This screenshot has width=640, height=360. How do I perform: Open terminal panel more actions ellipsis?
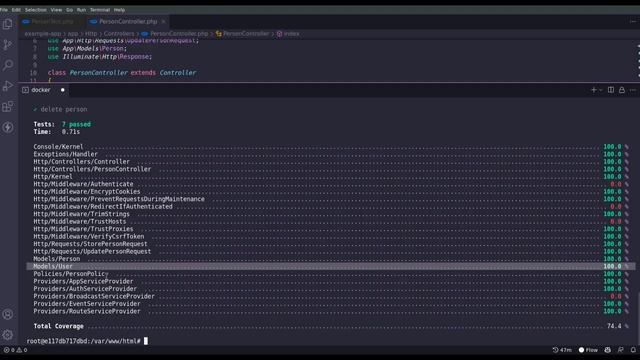pos(633,90)
